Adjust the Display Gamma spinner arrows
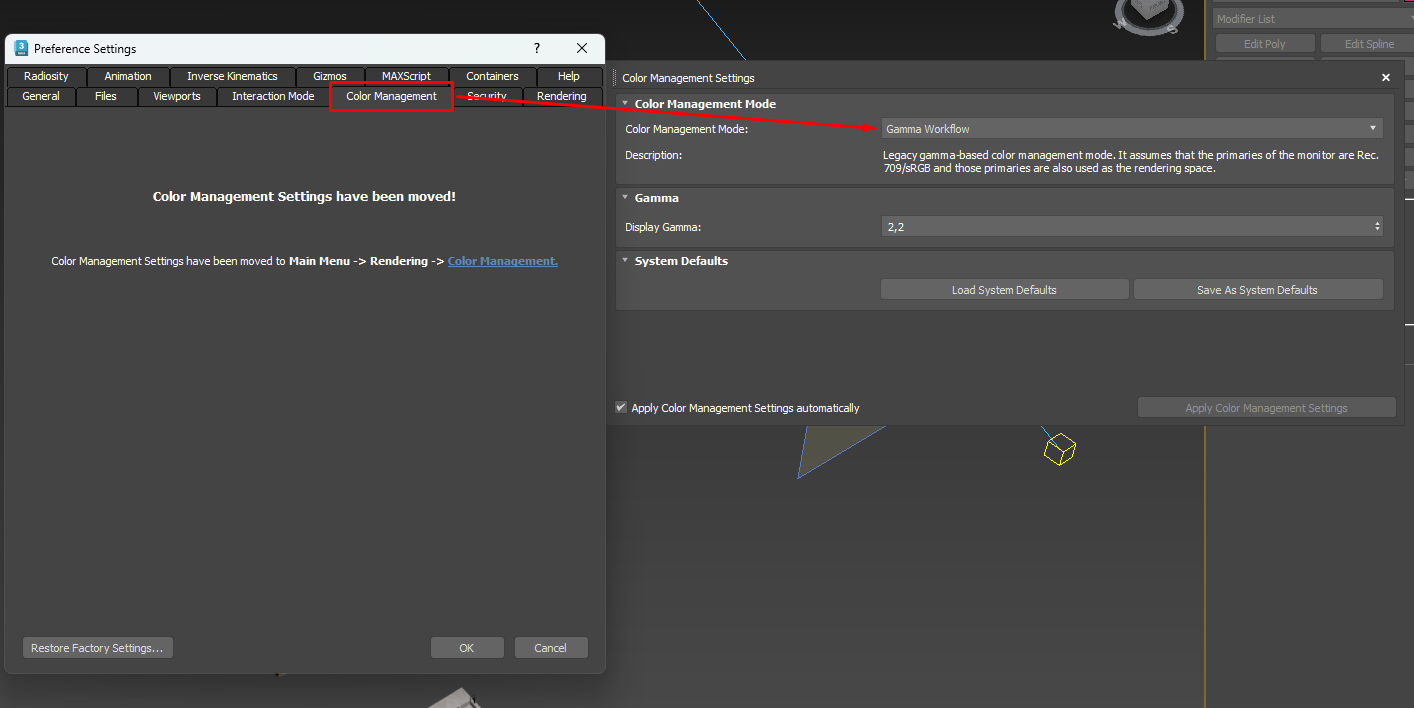Viewport: 1414px width, 708px height. pos(1378,227)
